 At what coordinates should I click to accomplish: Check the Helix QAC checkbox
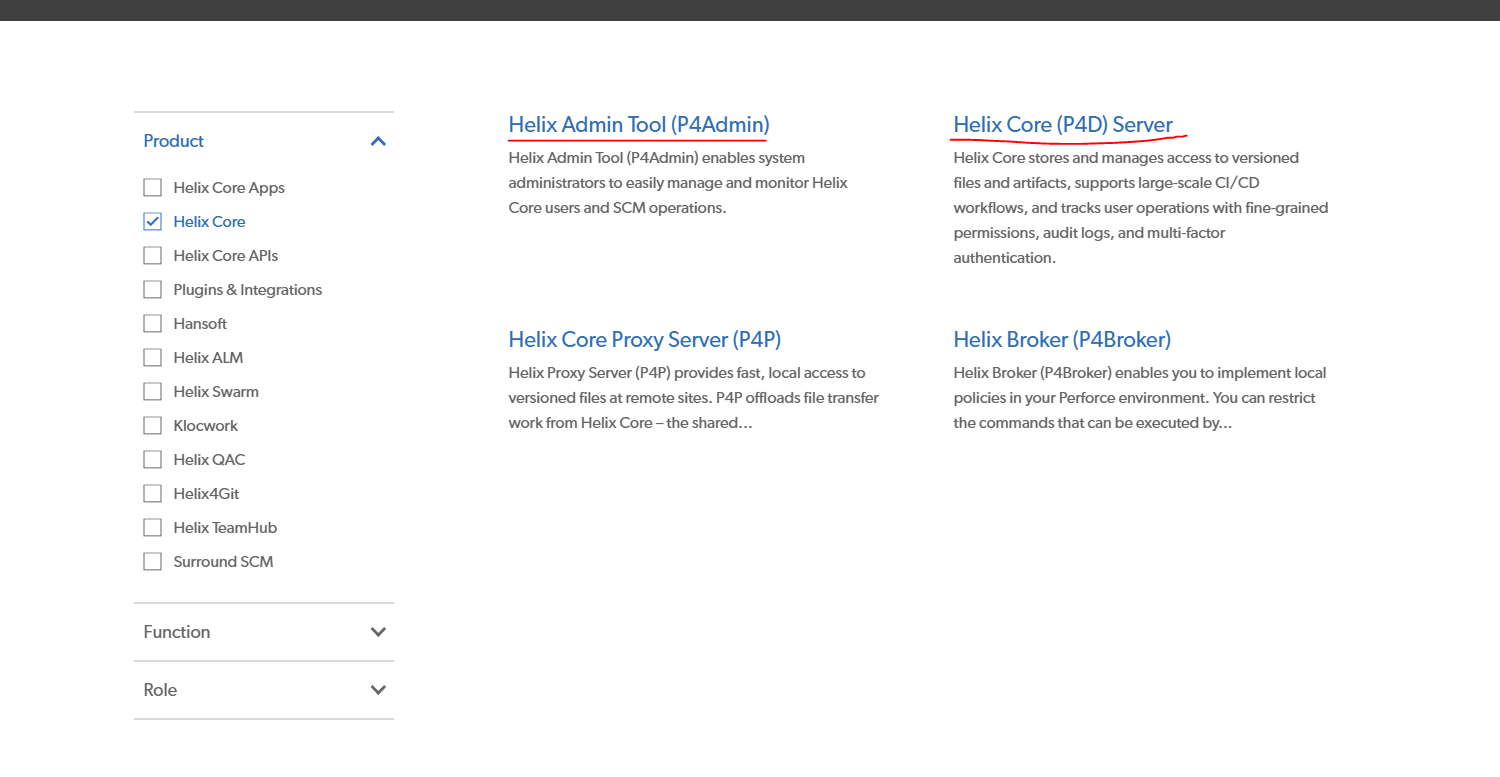tap(152, 460)
